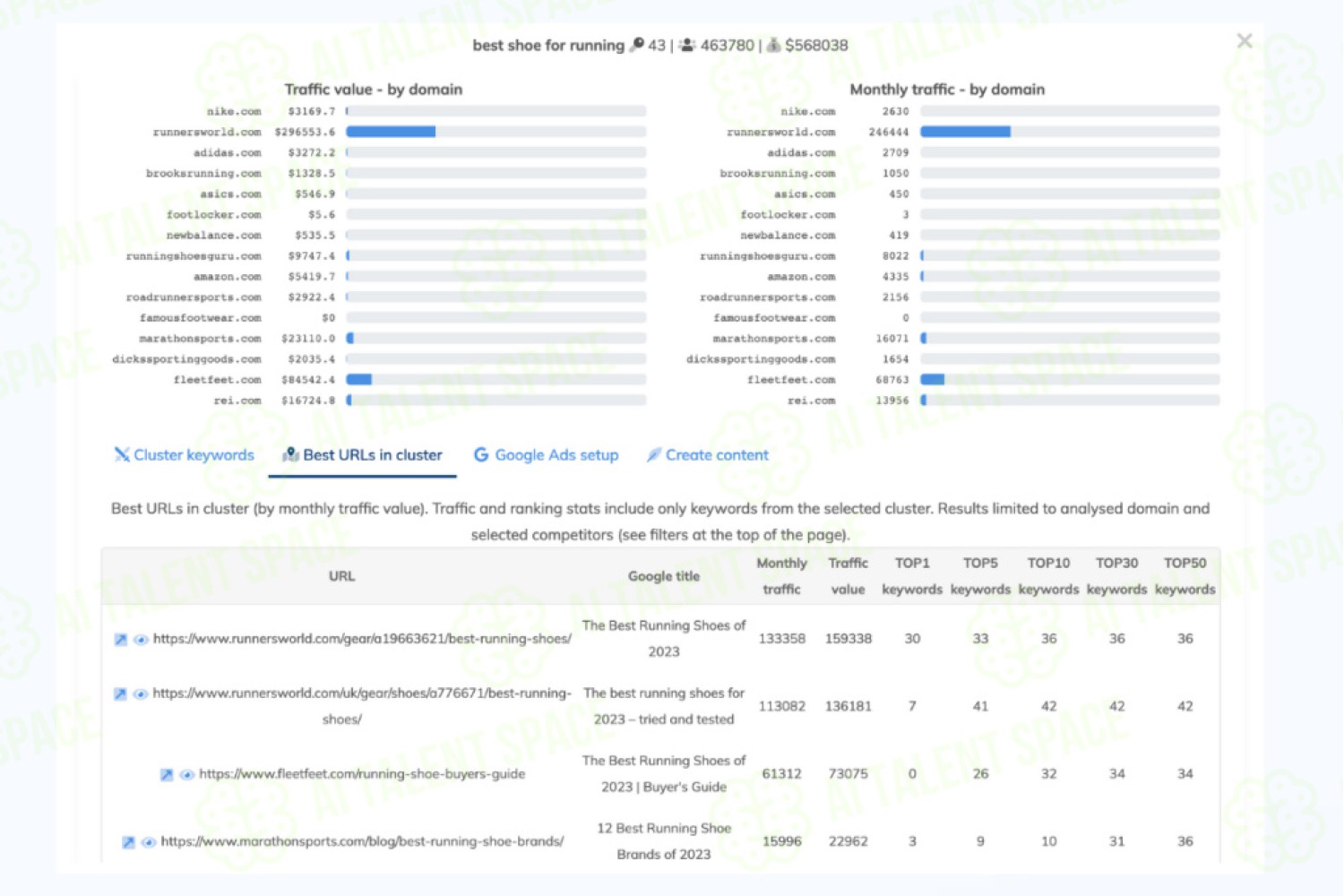Screen dimensions: 1344x896
Task: Open the Create content tab
Action: 708,455
